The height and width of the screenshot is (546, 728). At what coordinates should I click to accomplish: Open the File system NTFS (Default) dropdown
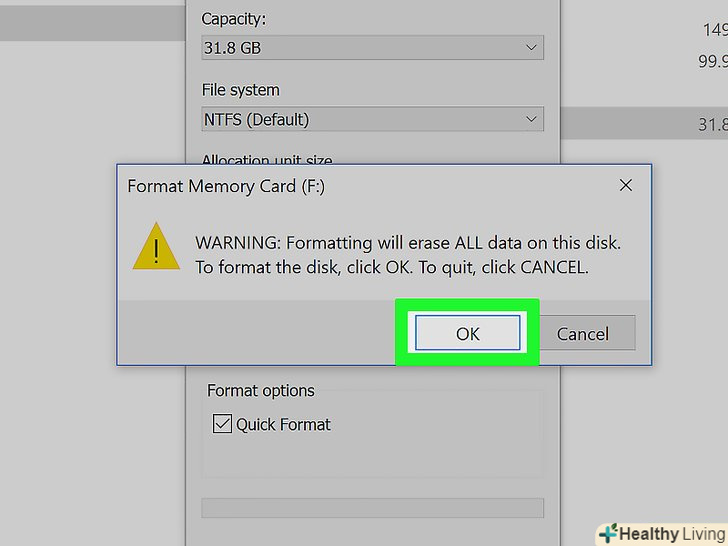pos(371,119)
